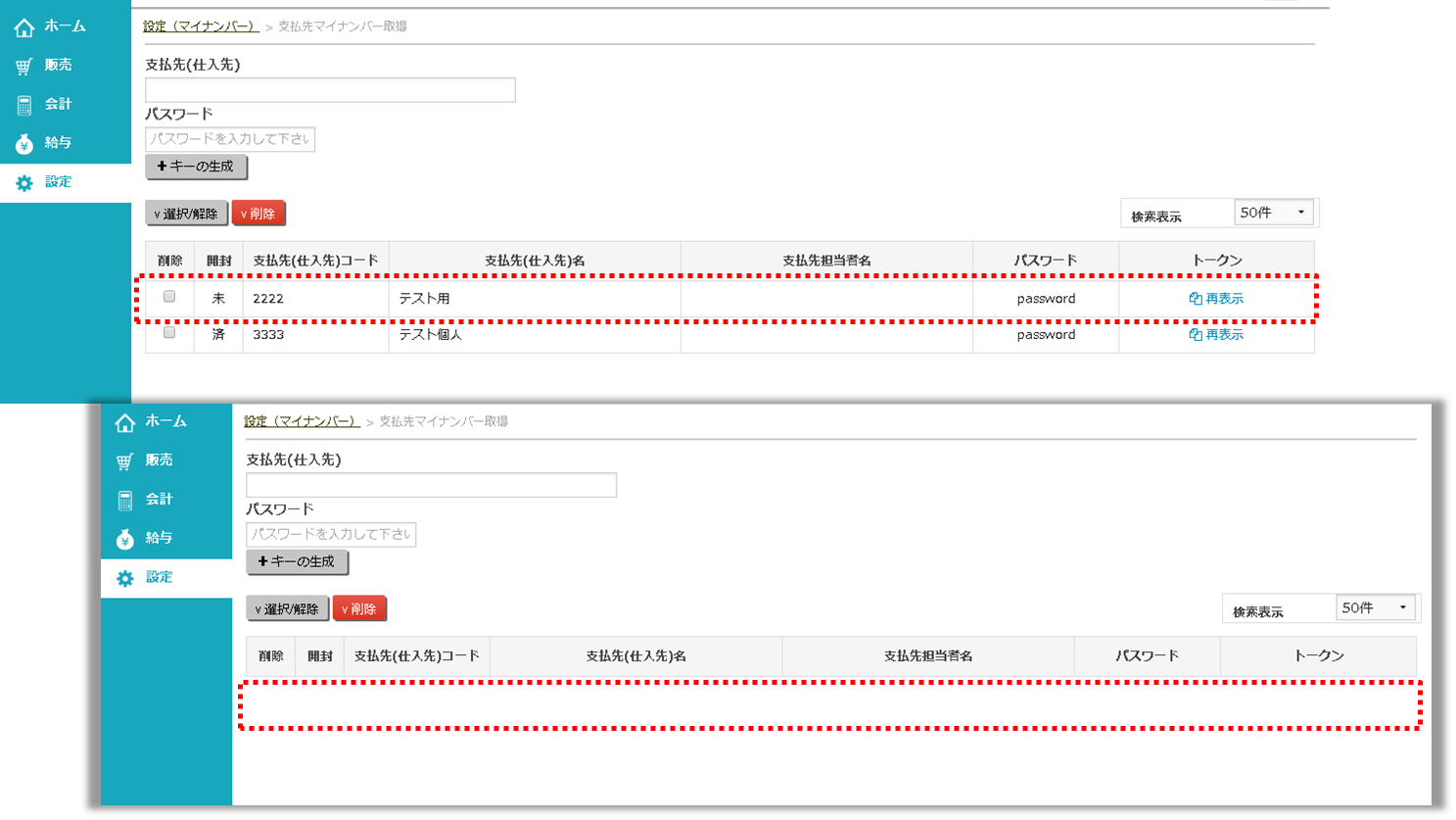The width and height of the screenshot is (1456, 820).
Task: Click the gear 設定 icon in lower sidebar
Action: [x=125, y=578]
